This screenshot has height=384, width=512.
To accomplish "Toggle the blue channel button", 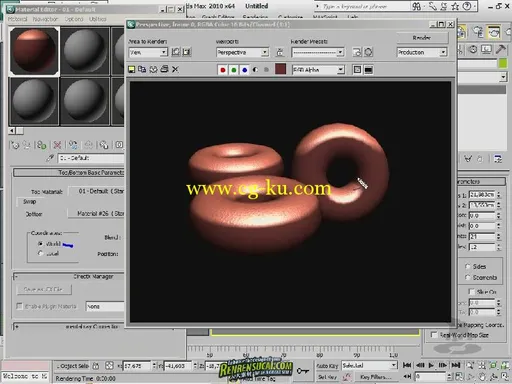I will tap(245, 70).
